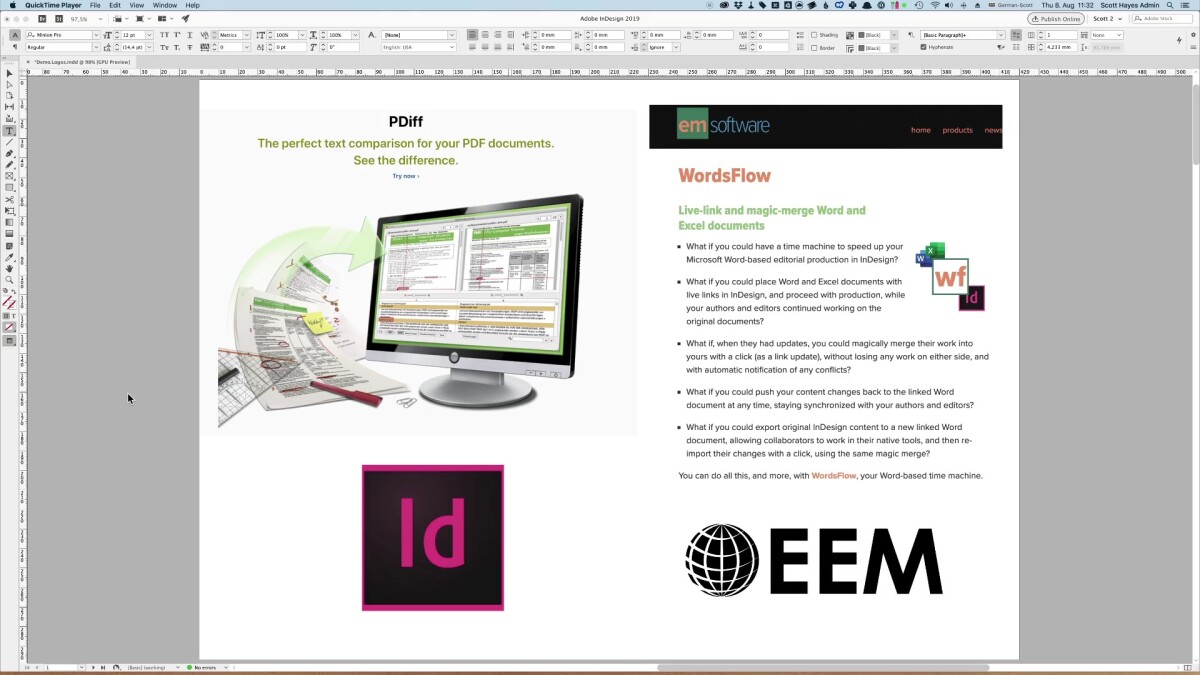1200x675 pixels.
Task: Open the Window menu
Action: (165, 5)
